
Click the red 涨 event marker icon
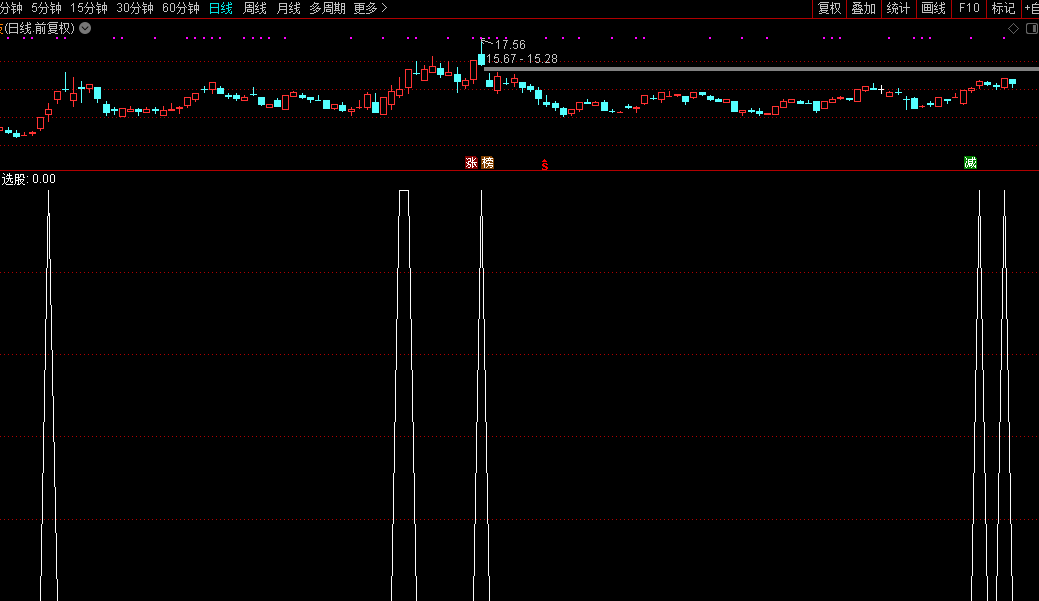click(x=471, y=162)
